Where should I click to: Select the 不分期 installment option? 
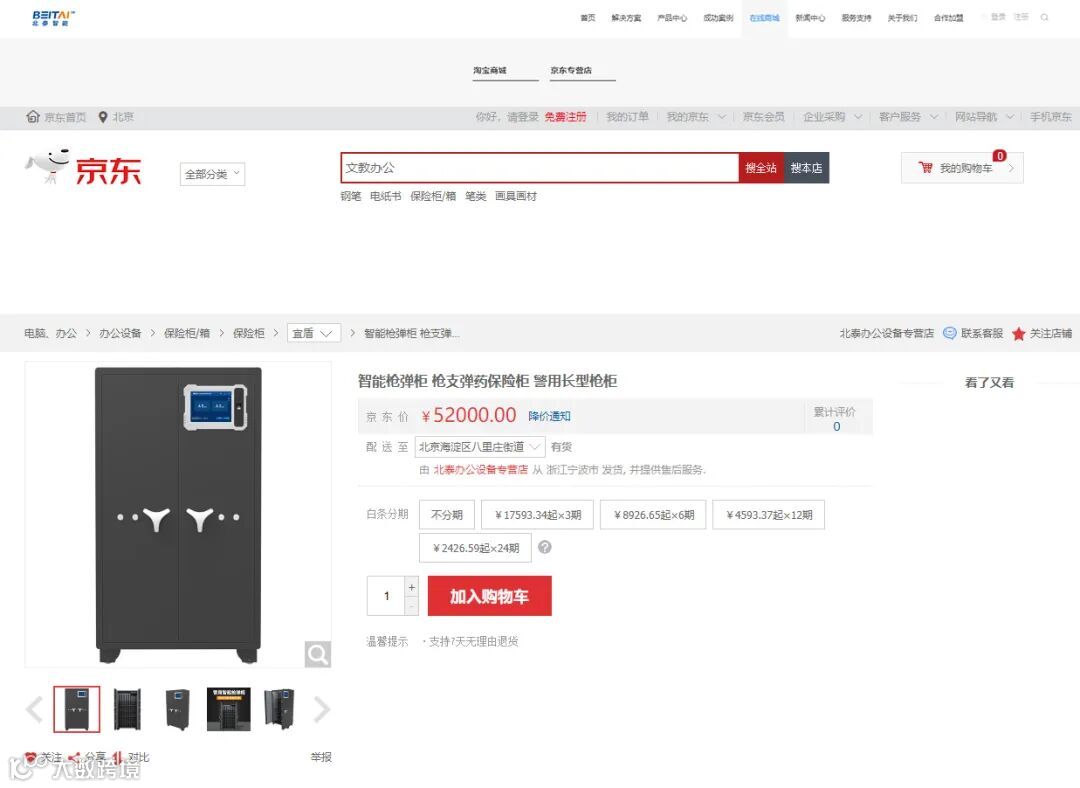pyautogui.click(x=446, y=515)
